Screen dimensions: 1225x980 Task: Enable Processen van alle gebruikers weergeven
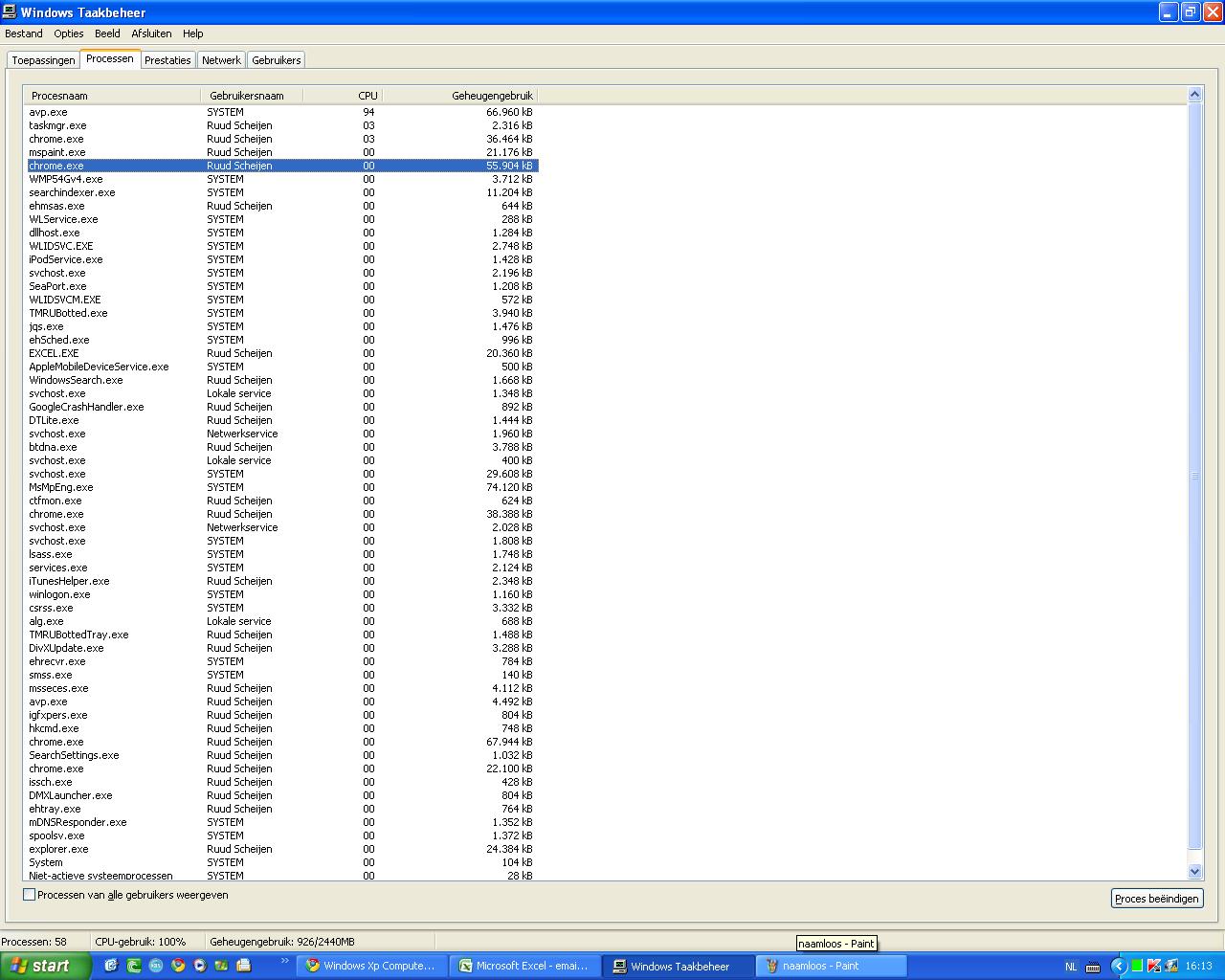pos(30,895)
